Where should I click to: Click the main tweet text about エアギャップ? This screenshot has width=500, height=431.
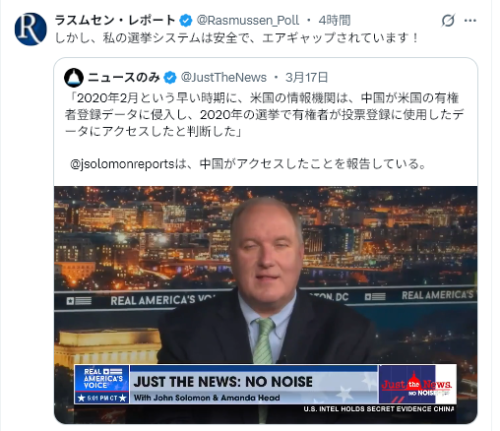(236, 38)
